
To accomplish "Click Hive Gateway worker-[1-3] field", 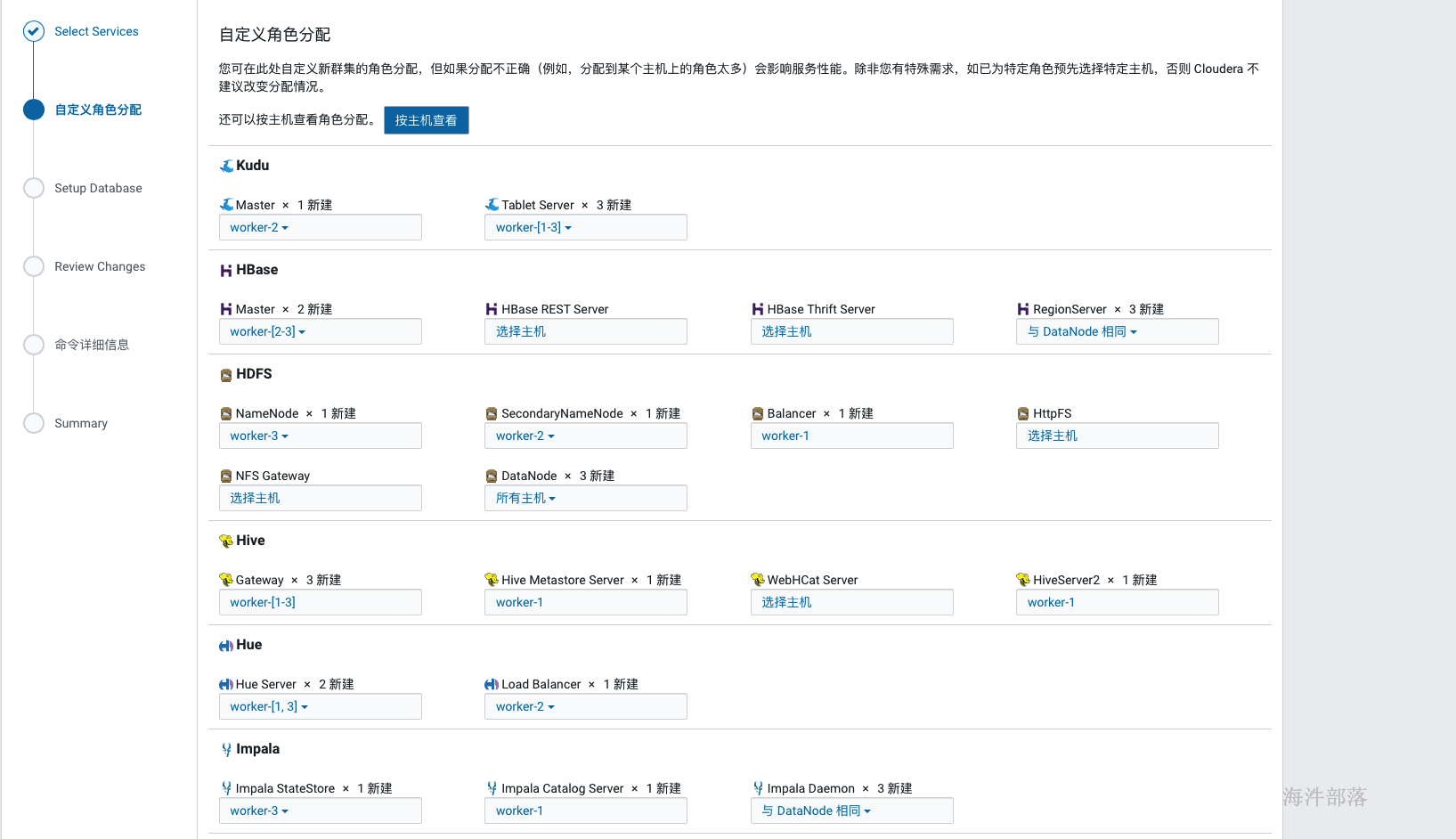I will coord(321,602).
